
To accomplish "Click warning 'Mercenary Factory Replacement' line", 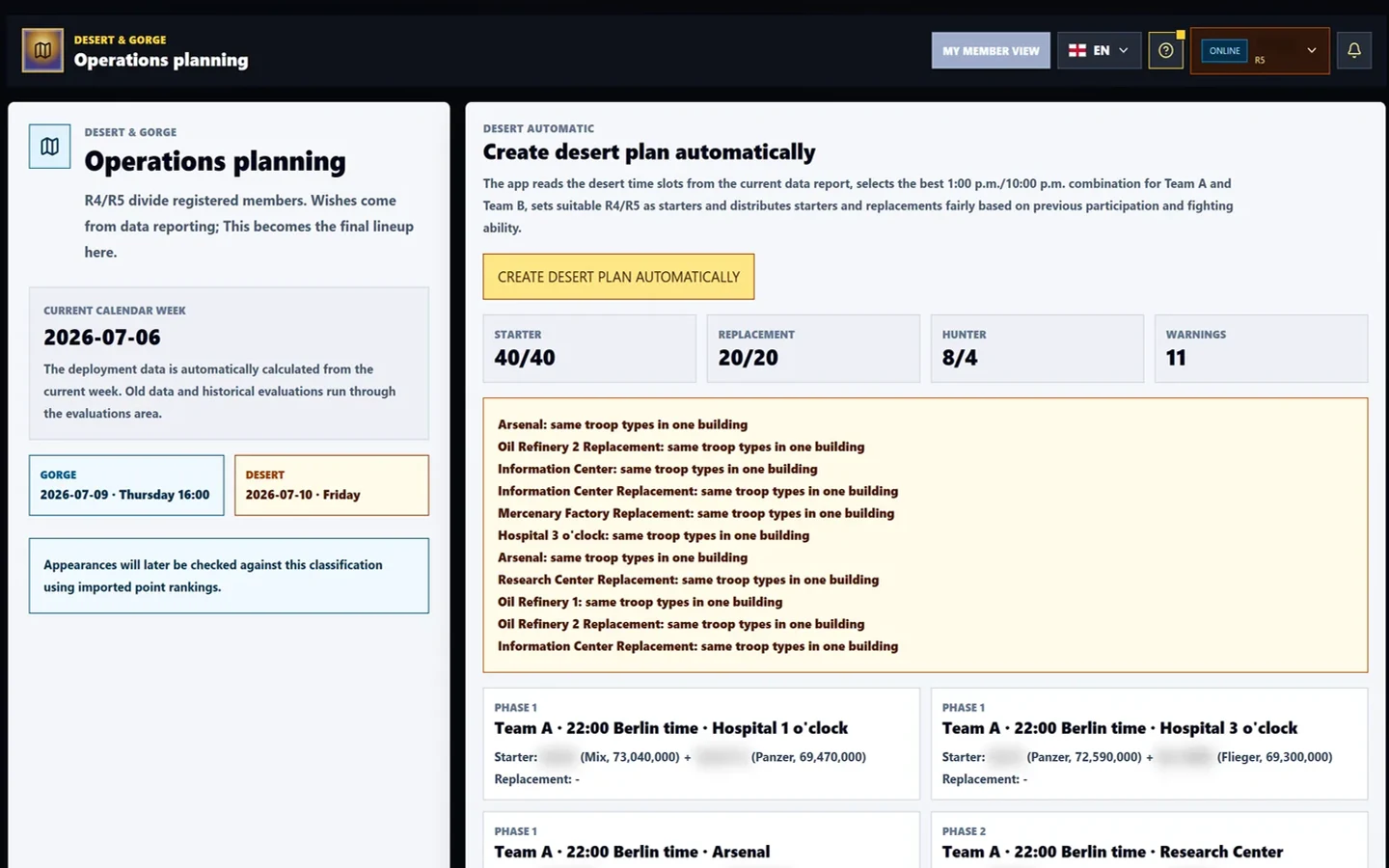I will pyautogui.click(x=695, y=513).
